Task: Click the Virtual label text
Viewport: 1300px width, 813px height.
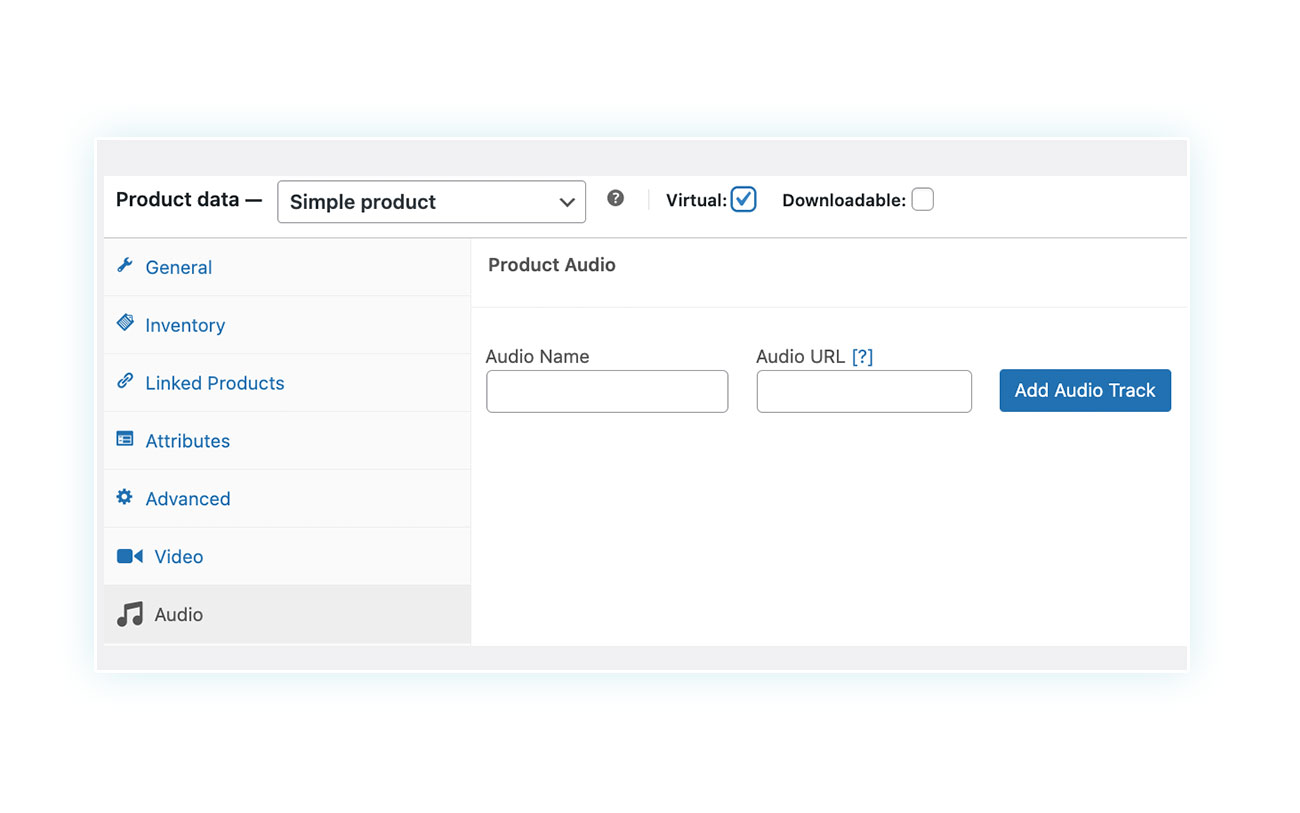Action: coord(696,200)
